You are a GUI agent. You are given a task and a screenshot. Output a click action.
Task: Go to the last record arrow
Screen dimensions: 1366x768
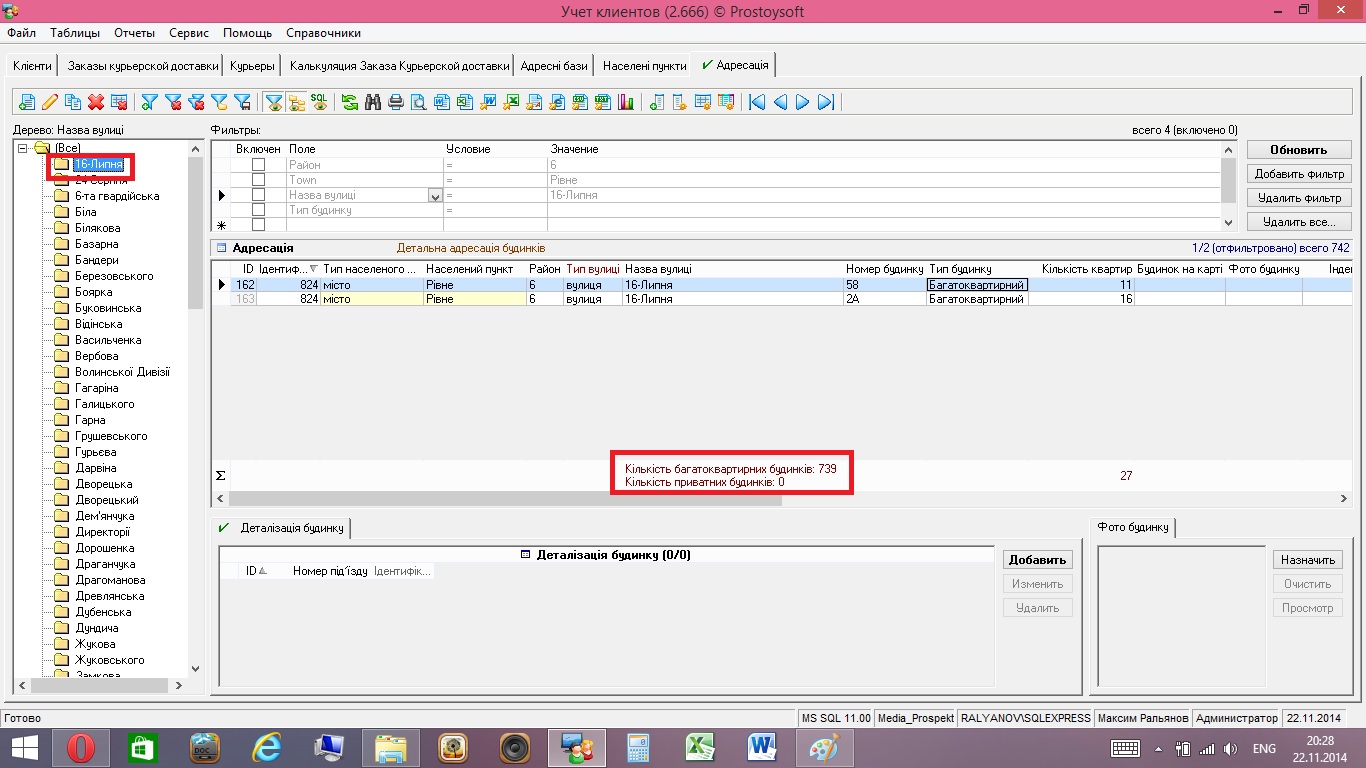point(826,101)
